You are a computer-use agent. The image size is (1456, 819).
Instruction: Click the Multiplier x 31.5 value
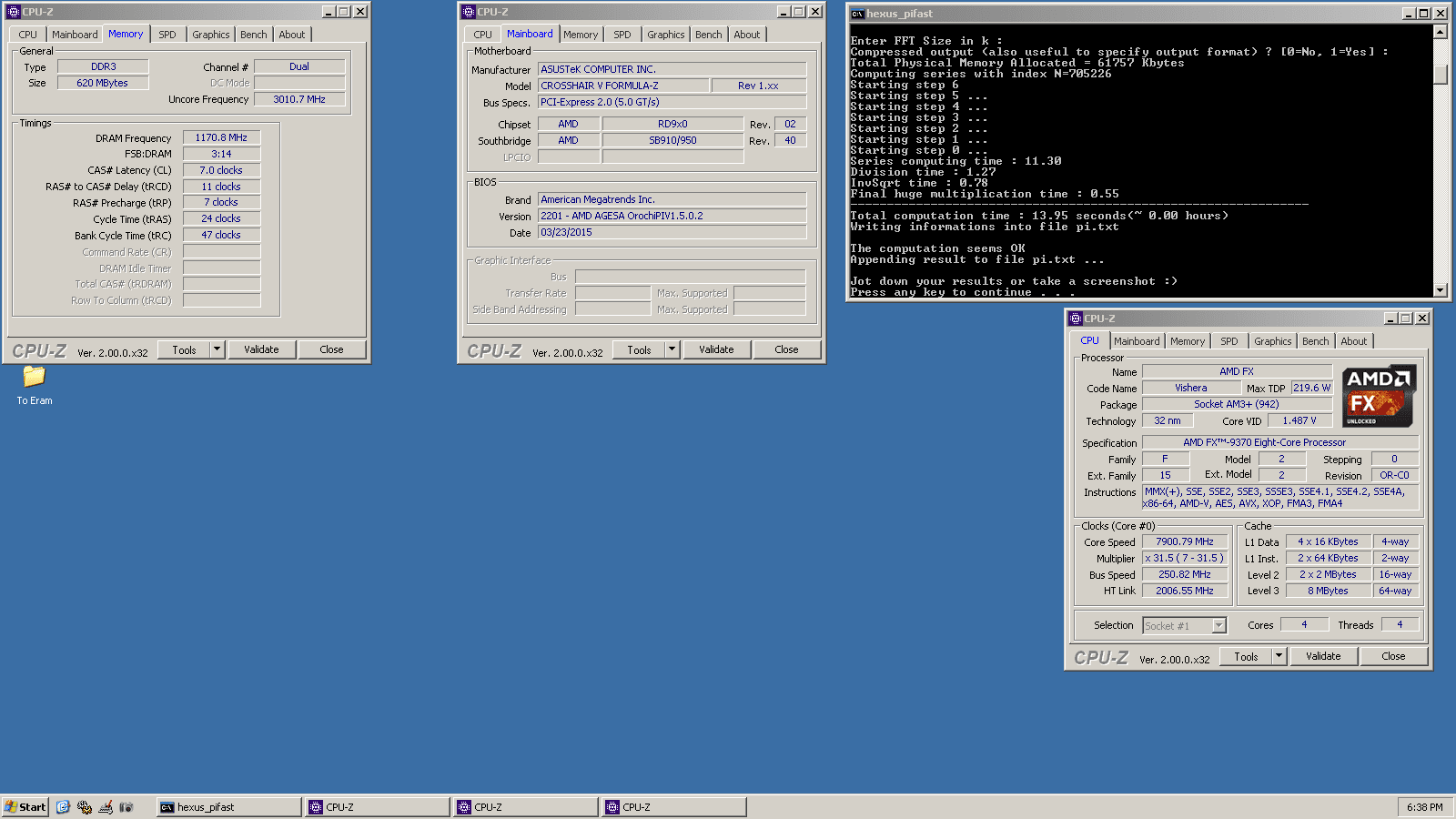tap(1185, 558)
